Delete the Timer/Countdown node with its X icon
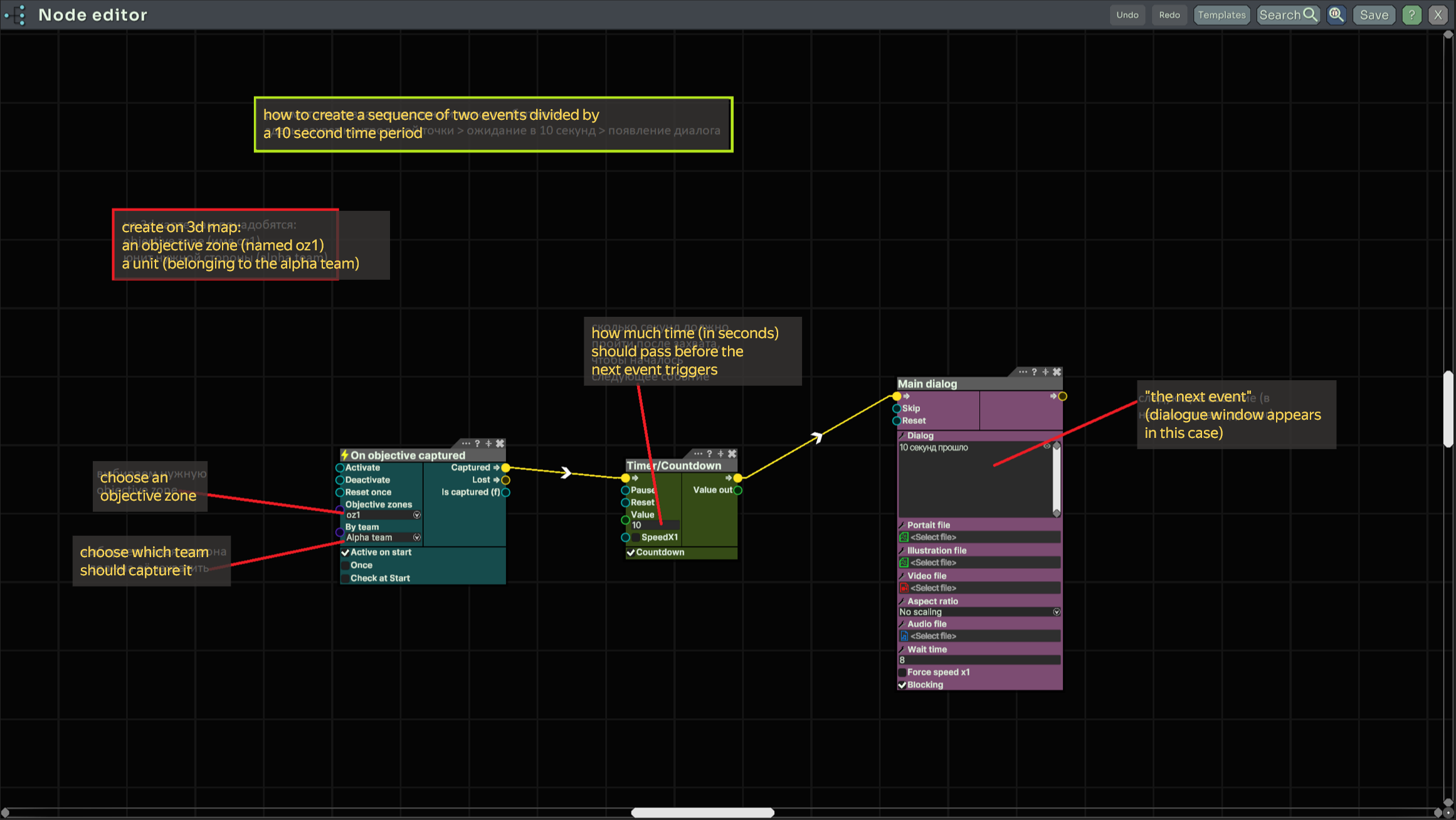The image size is (1456, 820). (x=732, y=454)
